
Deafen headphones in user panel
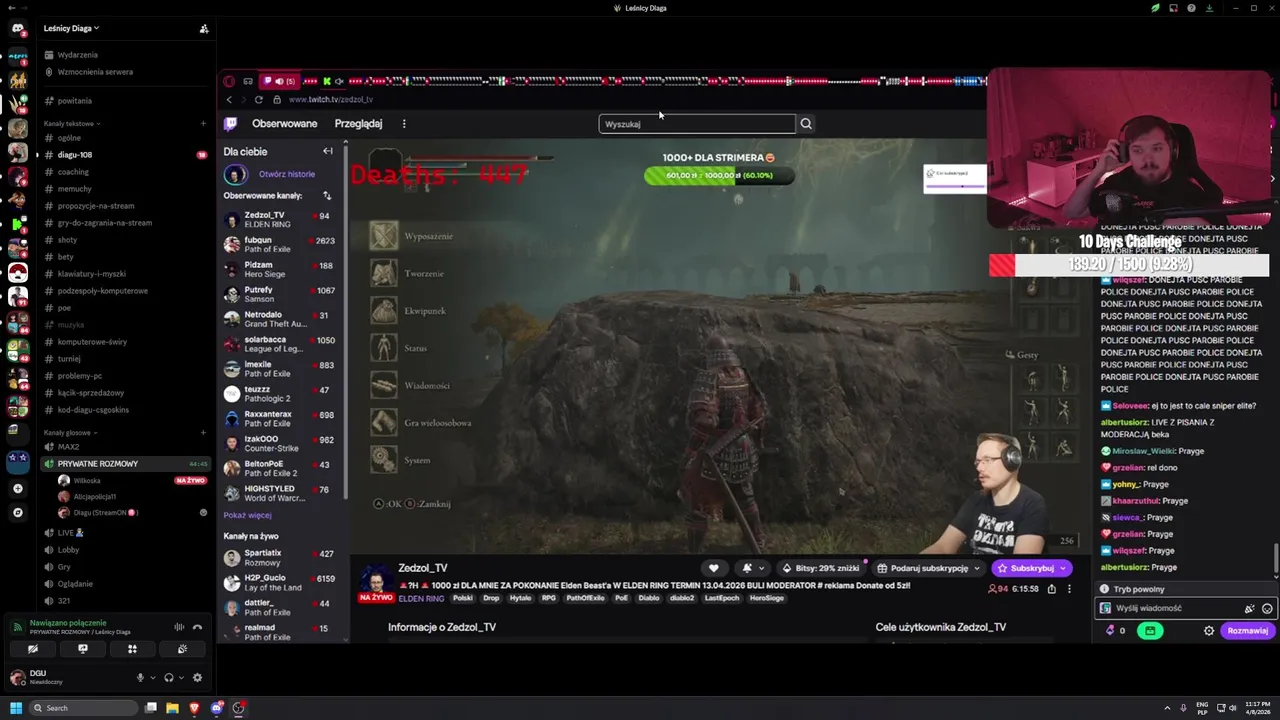169,678
